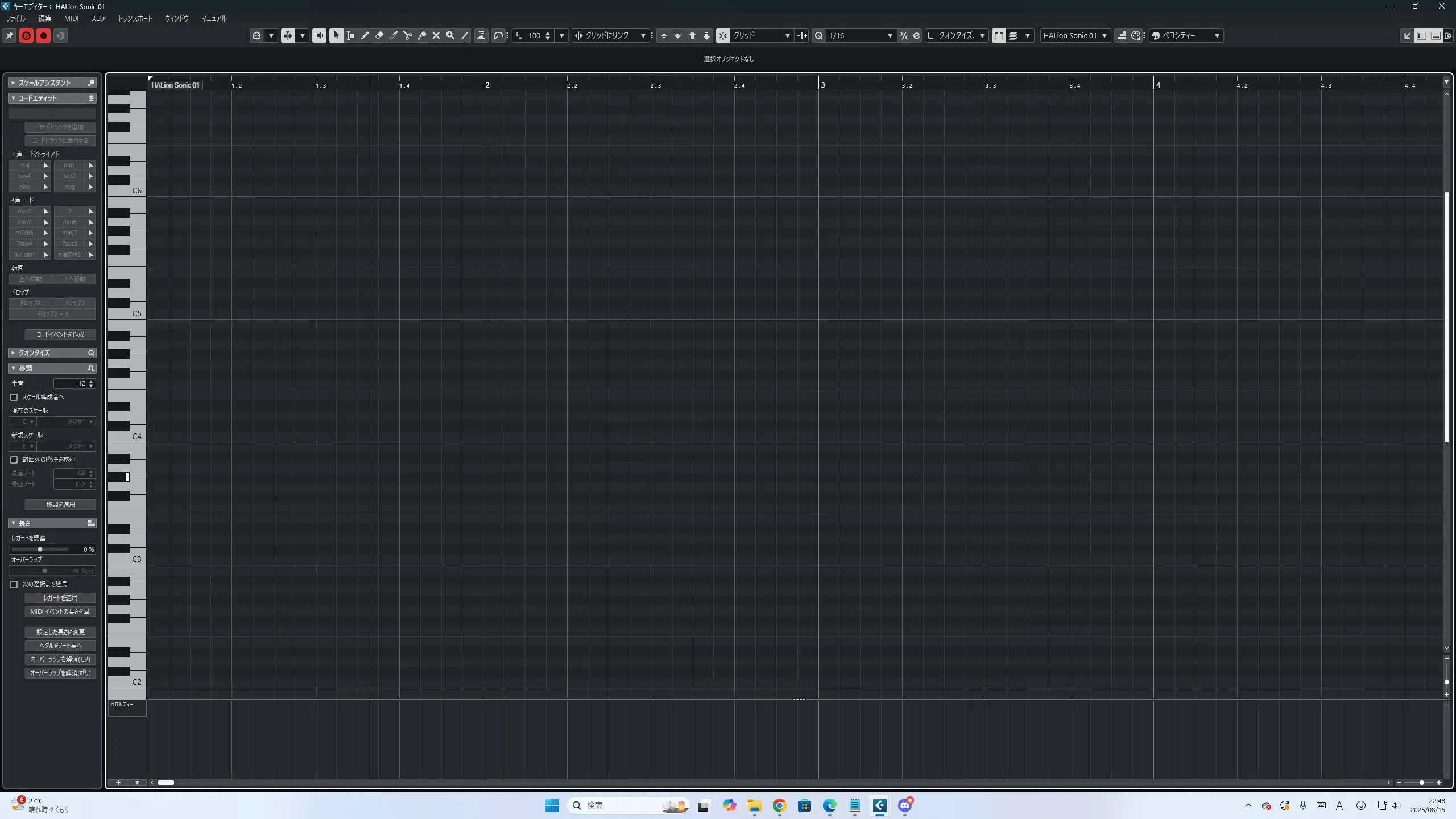This screenshot has width=1456, height=819.
Task: Select the Erase tool
Action: 379,35
